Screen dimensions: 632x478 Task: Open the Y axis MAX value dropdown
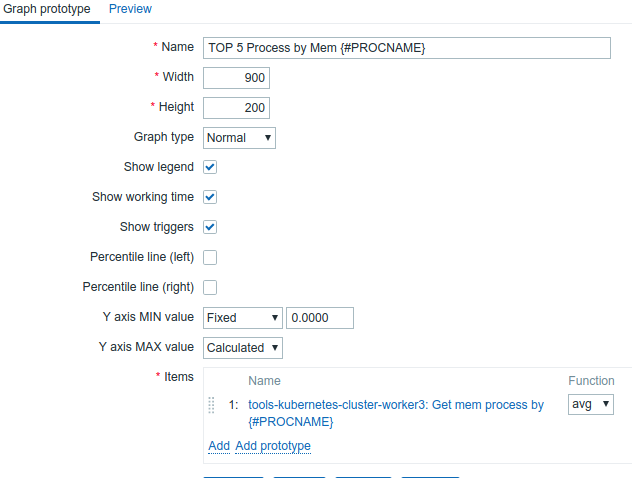pyautogui.click(x=243, y=348)
